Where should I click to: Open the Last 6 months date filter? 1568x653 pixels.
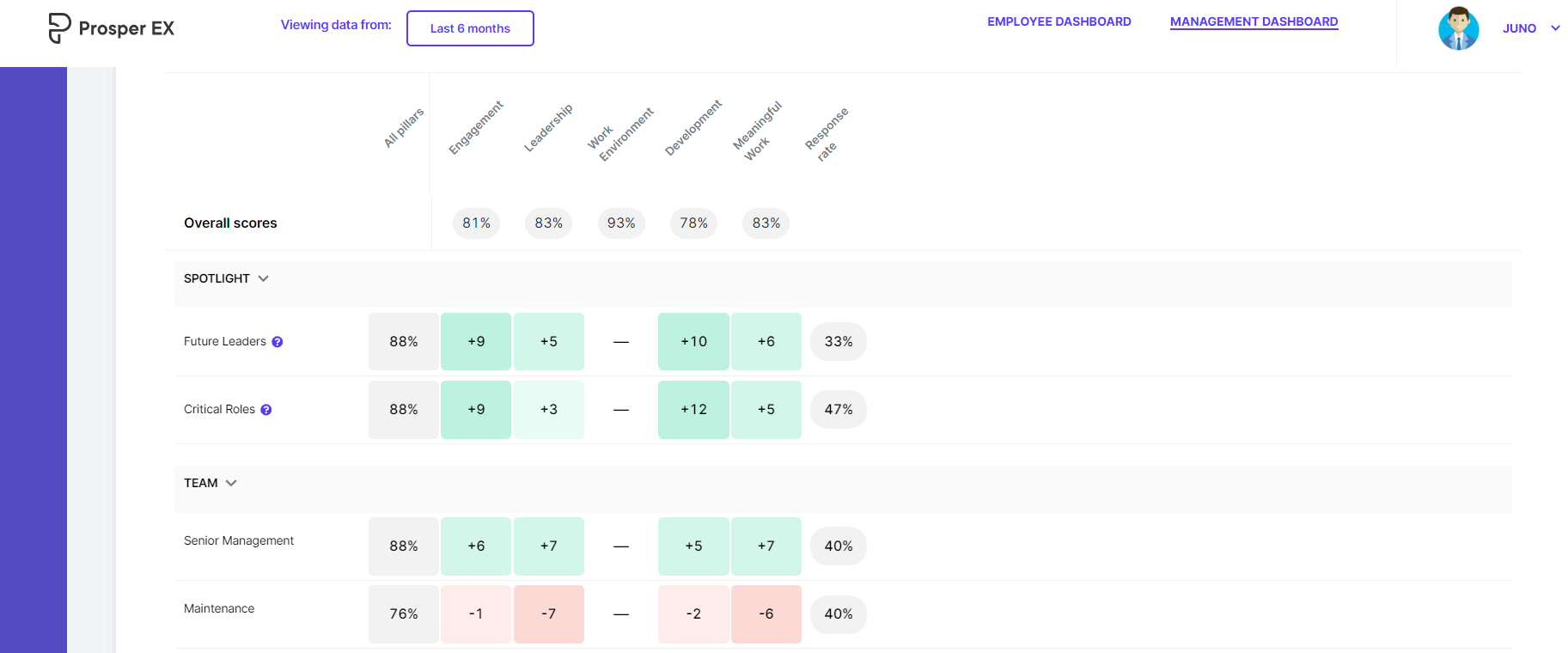470,28
